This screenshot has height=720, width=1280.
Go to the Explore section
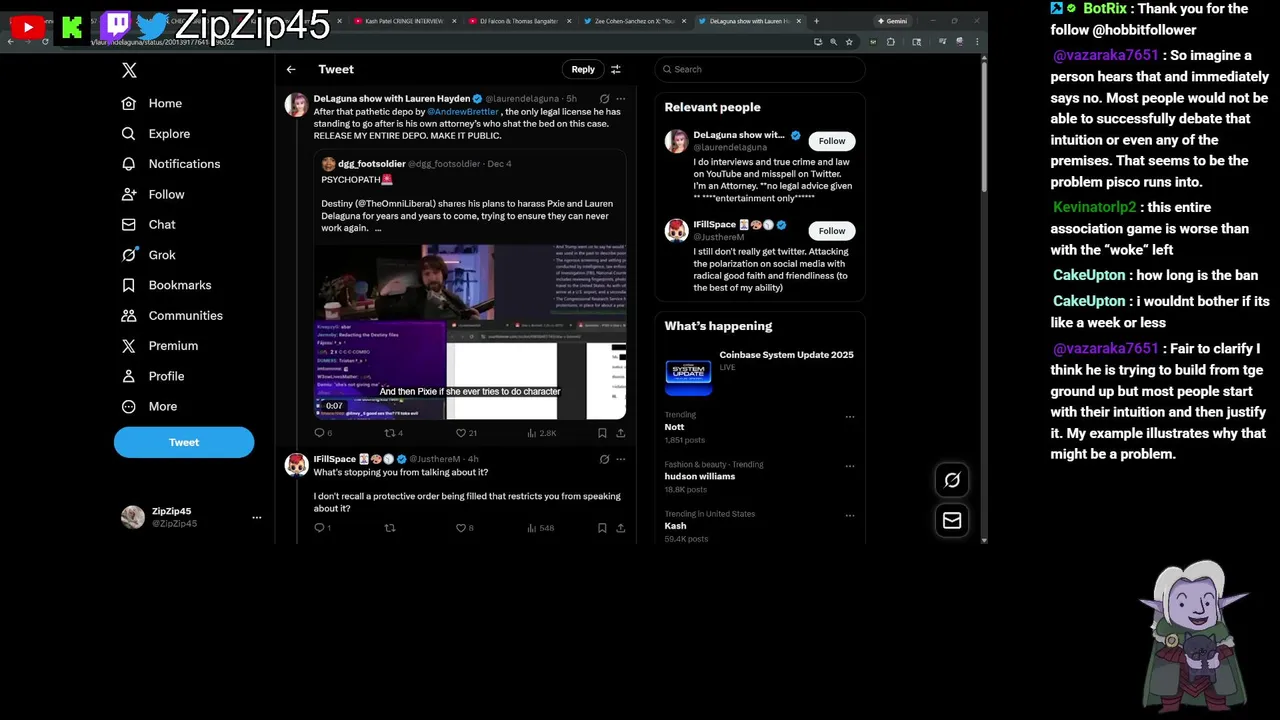155,133
